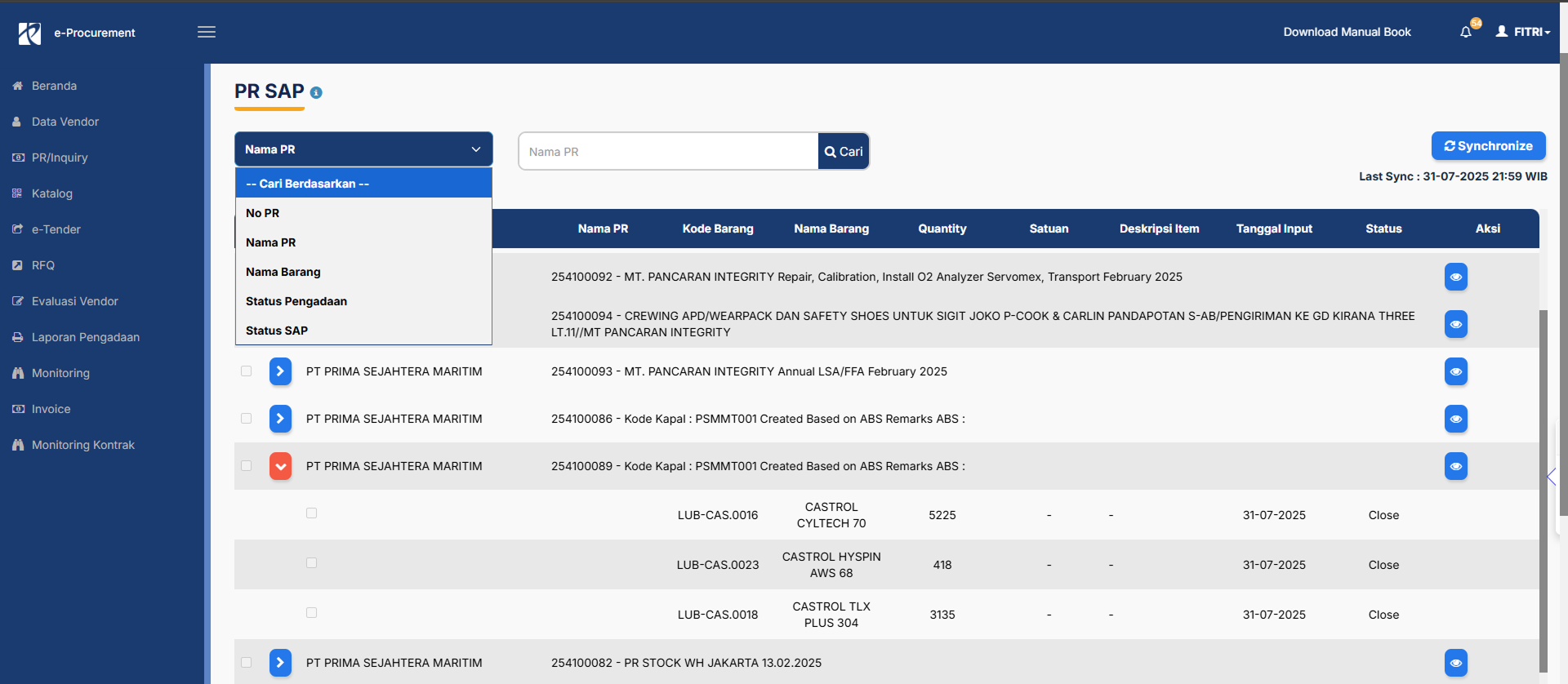View details of PR 254100092
This screenshot has width=1568, height=684.
[x=1455, y=277]
